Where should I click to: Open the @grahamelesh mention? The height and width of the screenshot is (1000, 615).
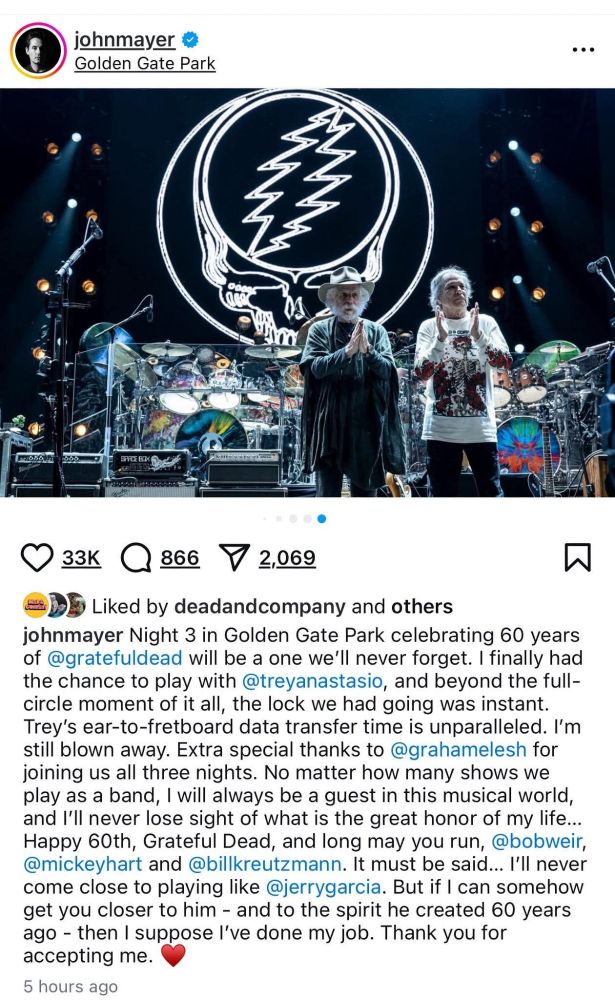(x=458, y=749)
